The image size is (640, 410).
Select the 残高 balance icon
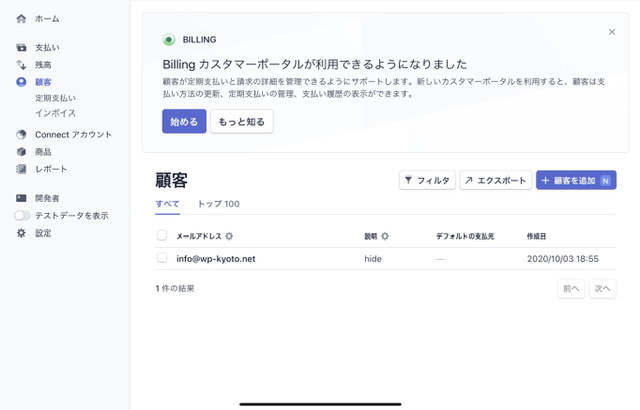click(x=22, y=64)
